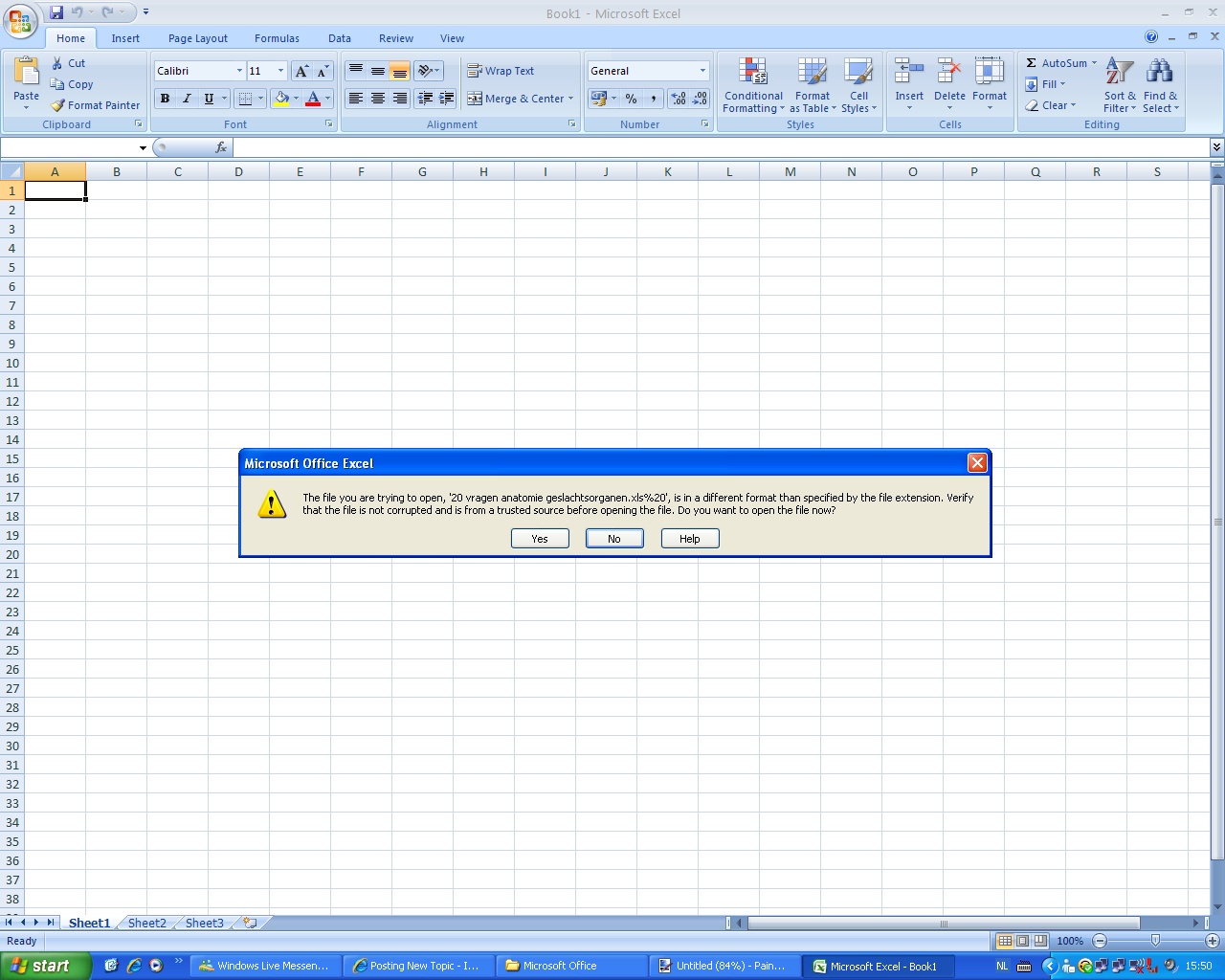
Task: Click the Delete cells icon
Action: pyautogui.click(x=949, y=72)
